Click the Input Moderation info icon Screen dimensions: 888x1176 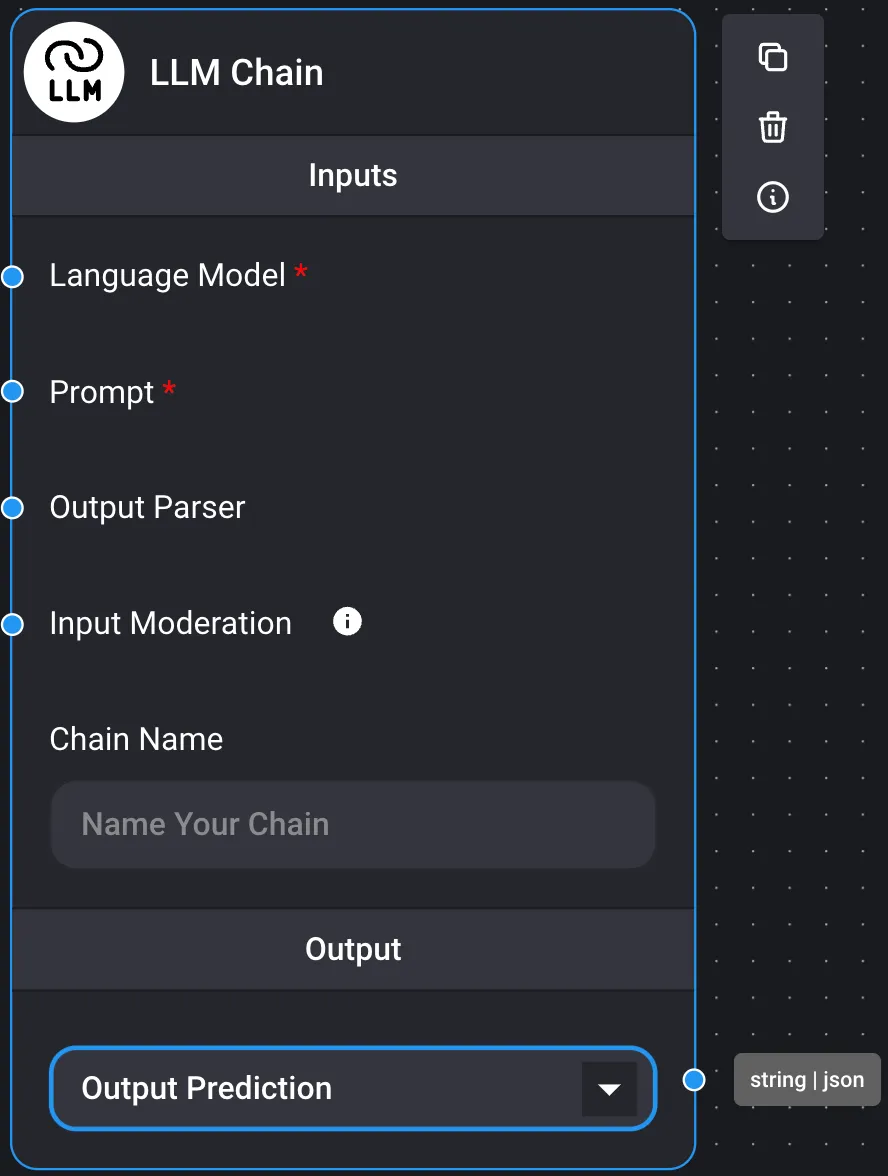pyautogui.click(x=347, y=622)
